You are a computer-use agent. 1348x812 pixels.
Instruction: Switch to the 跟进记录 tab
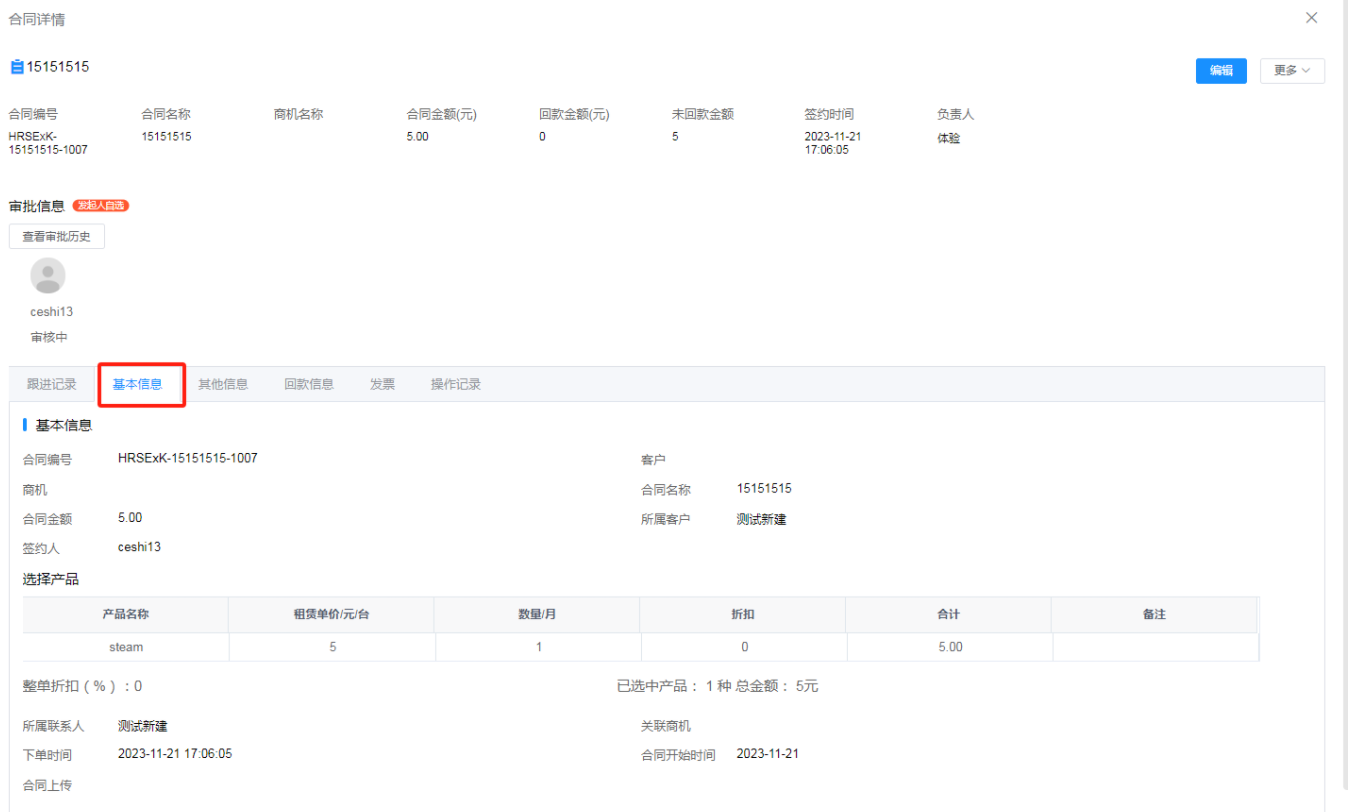click(x=51, y=383)
